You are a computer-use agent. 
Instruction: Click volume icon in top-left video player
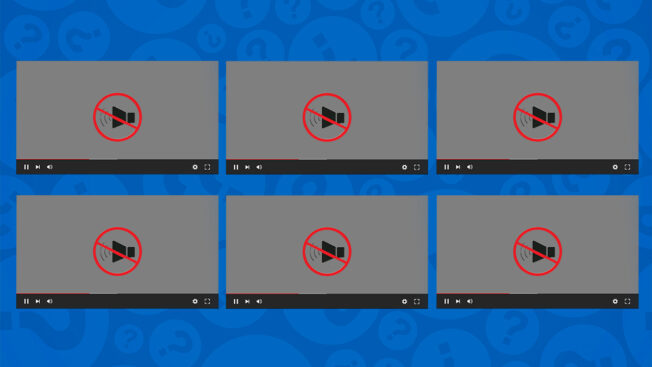(50, 167)
